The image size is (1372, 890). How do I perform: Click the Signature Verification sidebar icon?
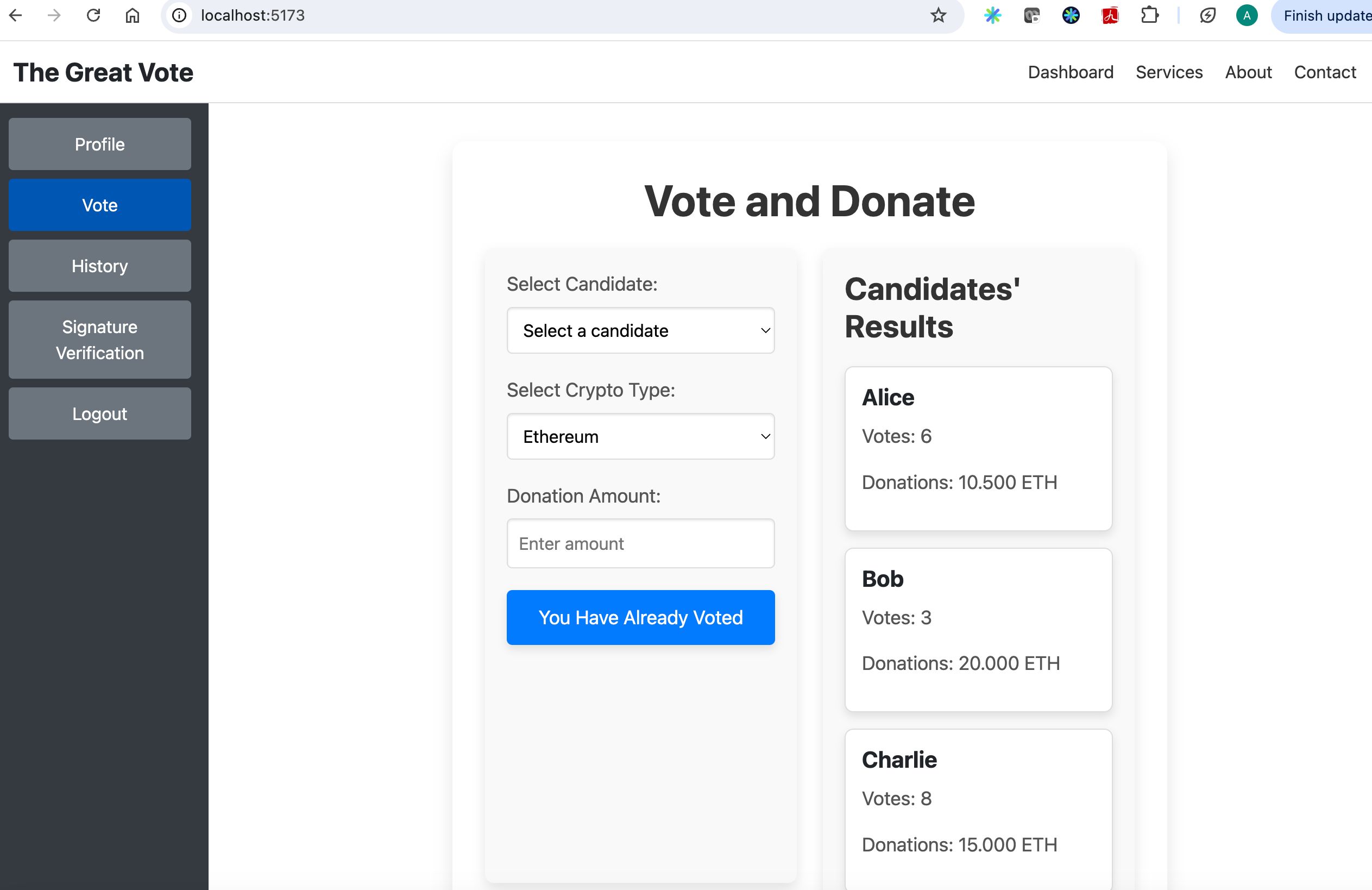(x=100, y=339)
